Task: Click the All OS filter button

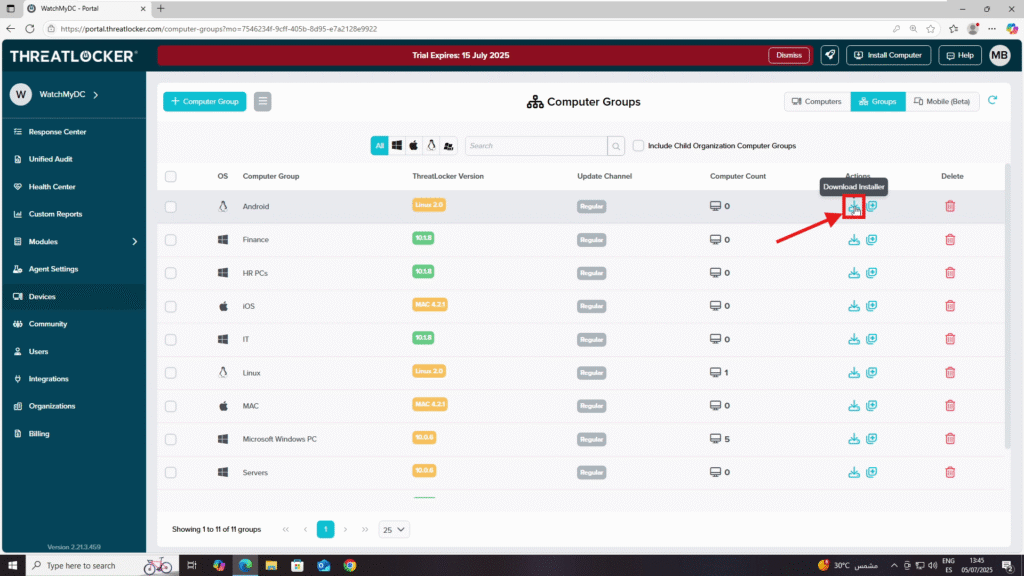Action: point(379,146)
